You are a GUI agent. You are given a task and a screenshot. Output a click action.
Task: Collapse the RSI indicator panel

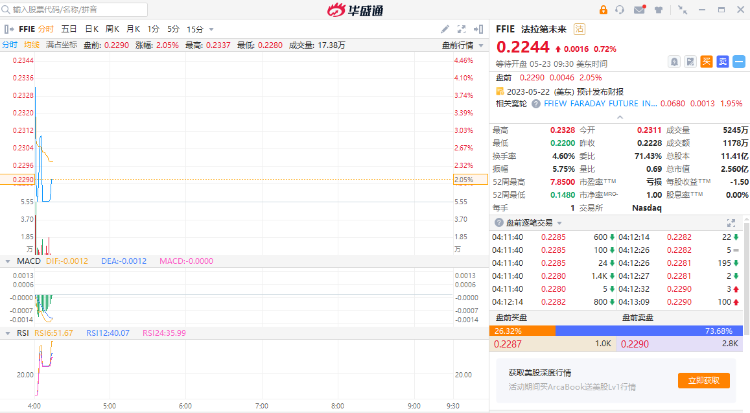8,333
